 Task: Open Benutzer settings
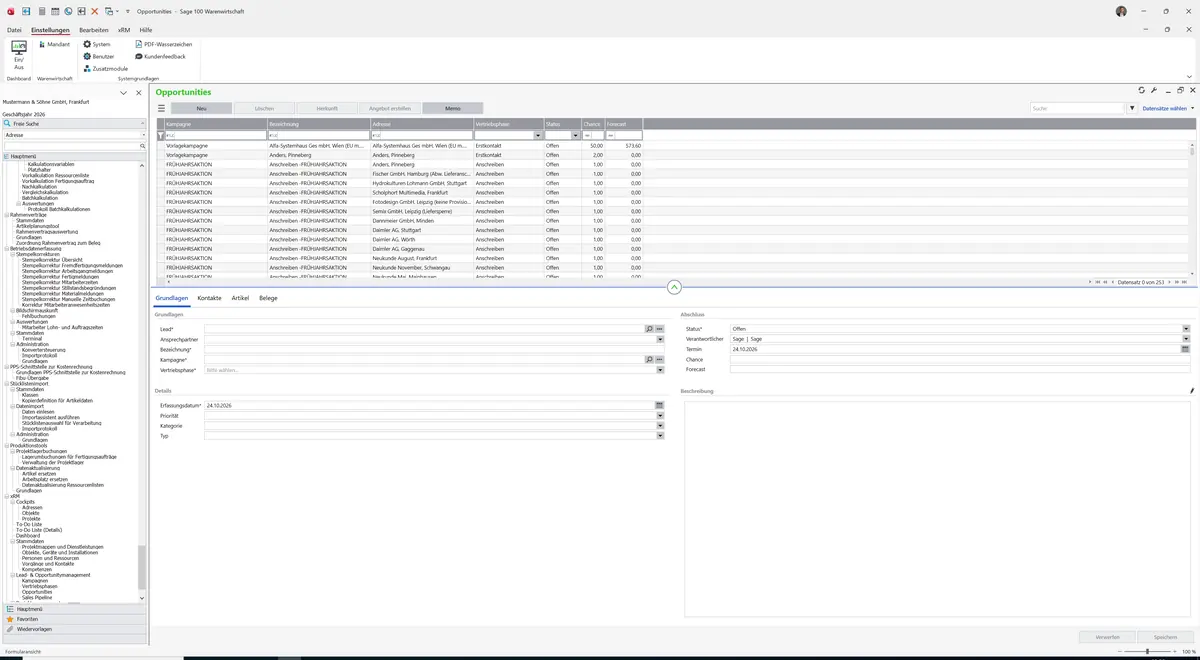coord(98,56)
